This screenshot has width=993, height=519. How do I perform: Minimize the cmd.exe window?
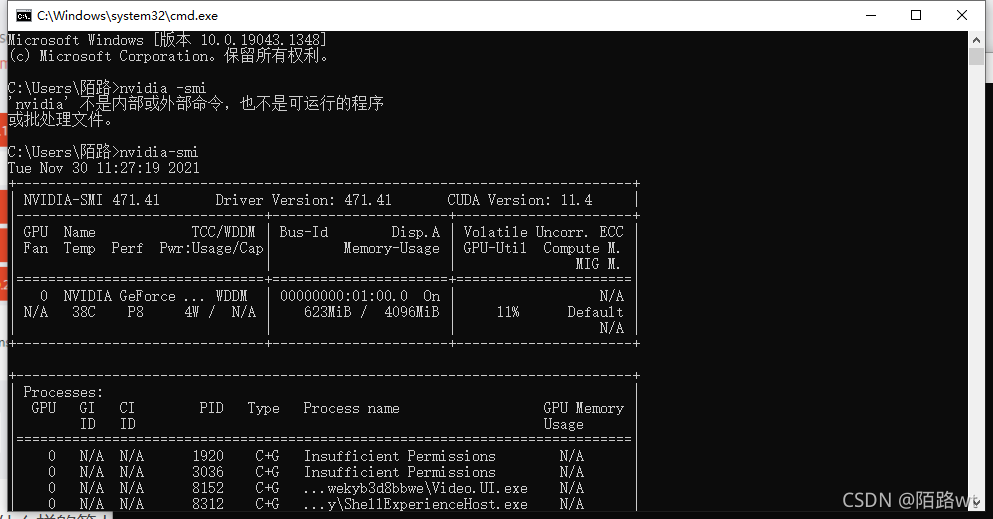click(x=871, y=15)
